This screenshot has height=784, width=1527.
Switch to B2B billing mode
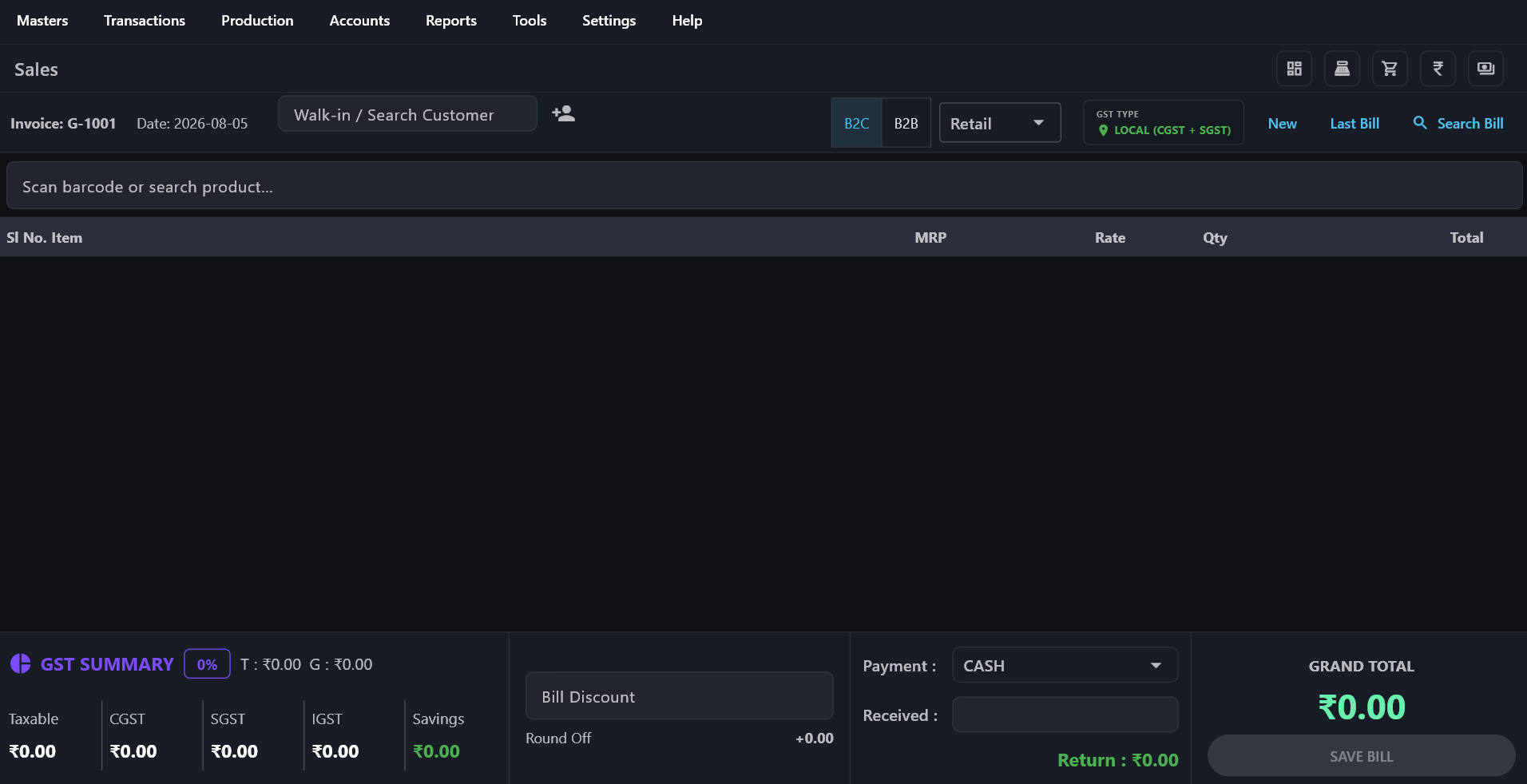click(x=906, y=123)
